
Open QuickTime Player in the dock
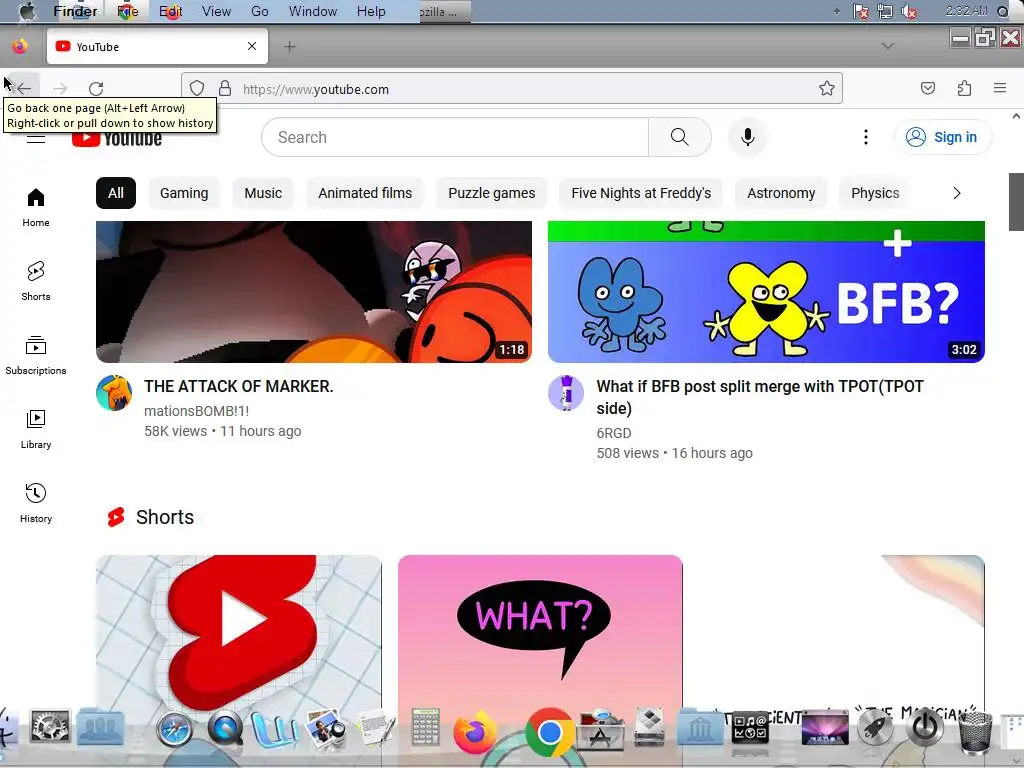pyautogui.click(x=225, y=729)
